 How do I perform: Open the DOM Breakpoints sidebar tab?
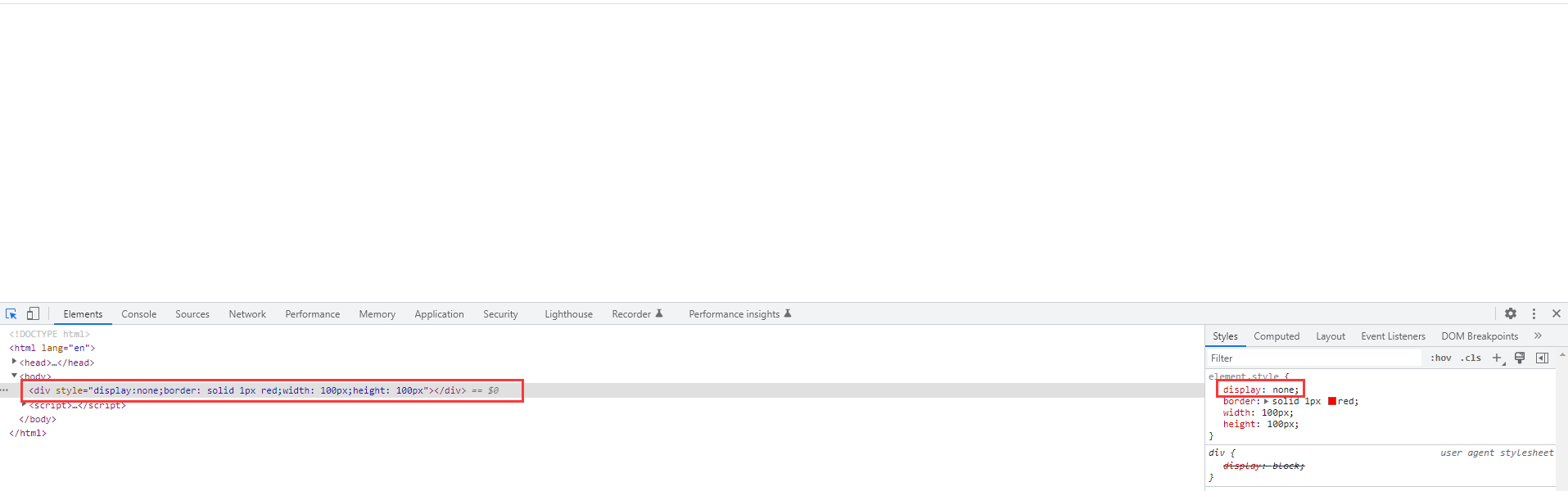1480,336
